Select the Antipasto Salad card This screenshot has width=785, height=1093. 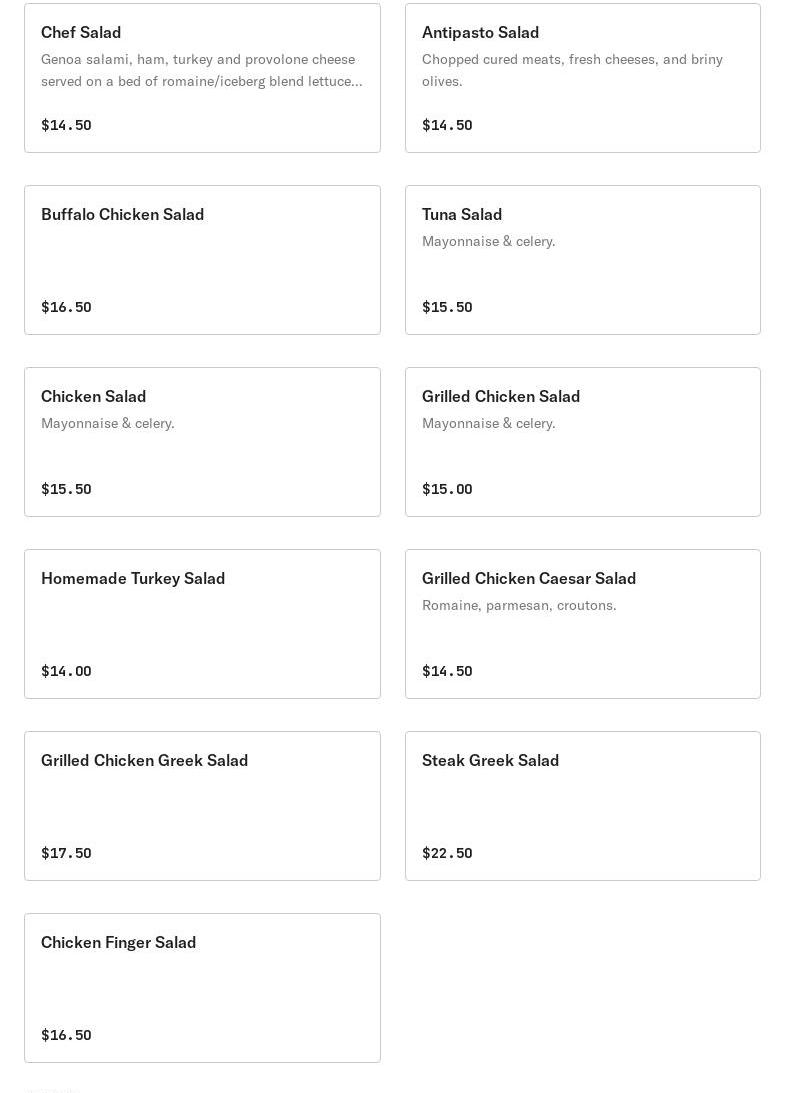[x=583, y=78]
